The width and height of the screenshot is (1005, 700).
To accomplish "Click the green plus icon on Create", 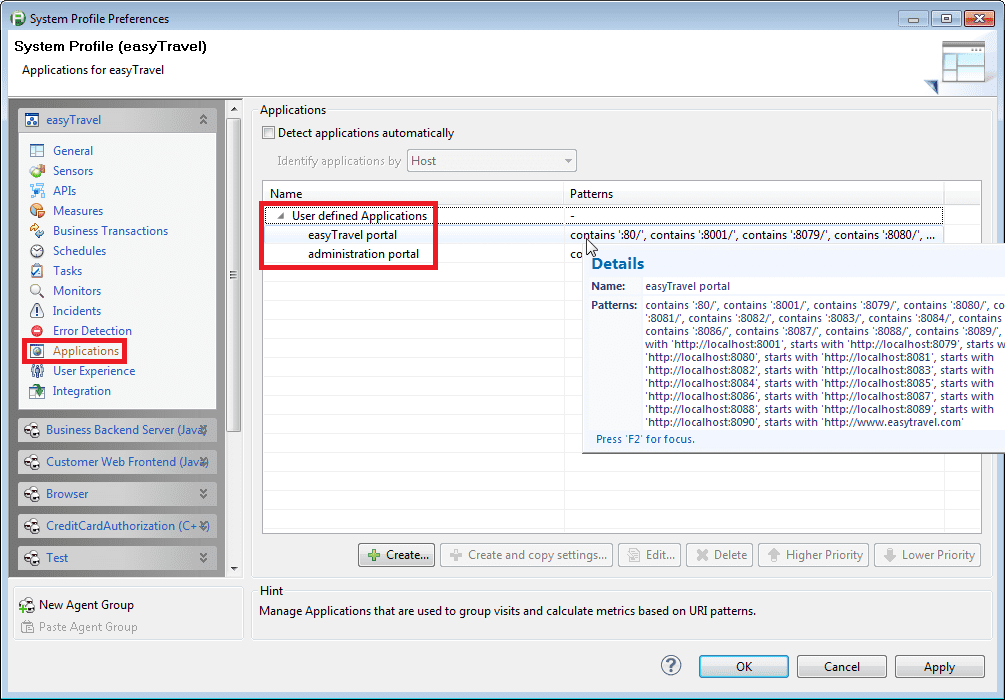I will click(374, 555).
